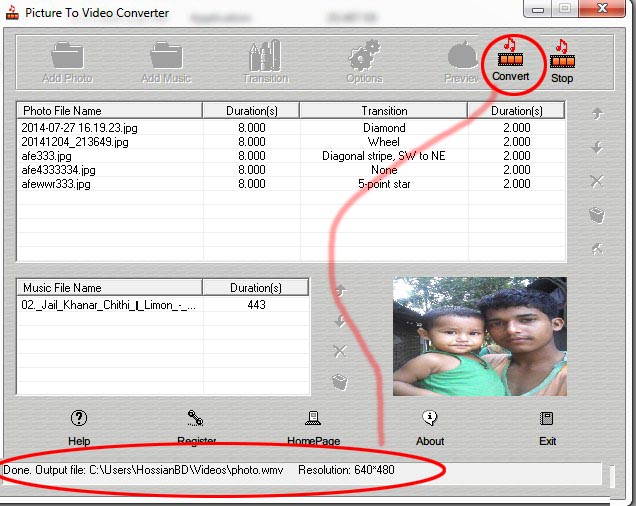Image resolution: width=636 pixels, height=506 pixels.
Task: Remove selected photo with X icon
Action: pos(597,181)
